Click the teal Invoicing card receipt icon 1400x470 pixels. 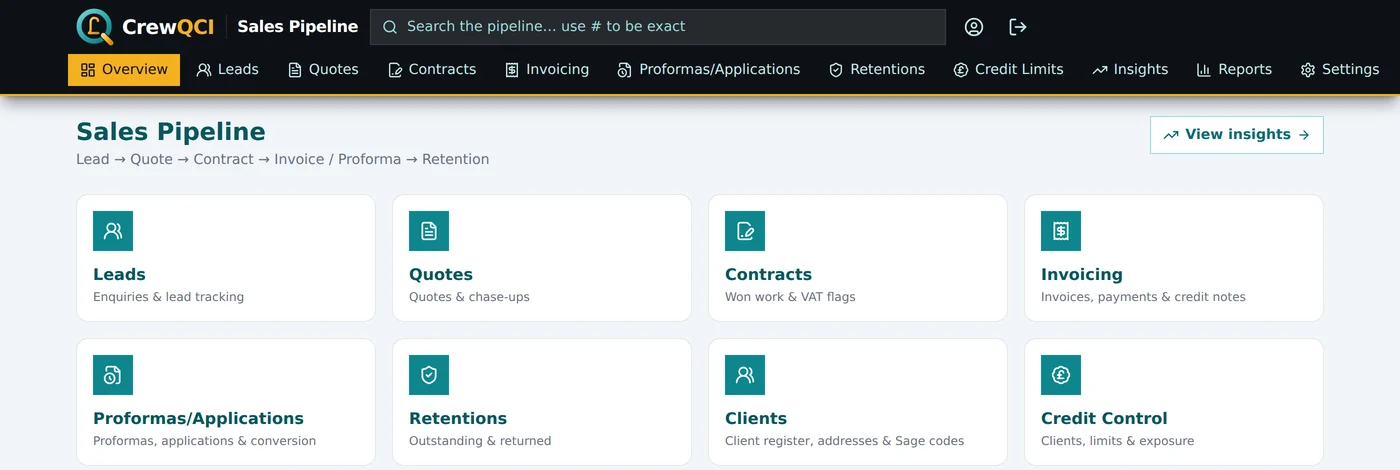click(1061, 231)
